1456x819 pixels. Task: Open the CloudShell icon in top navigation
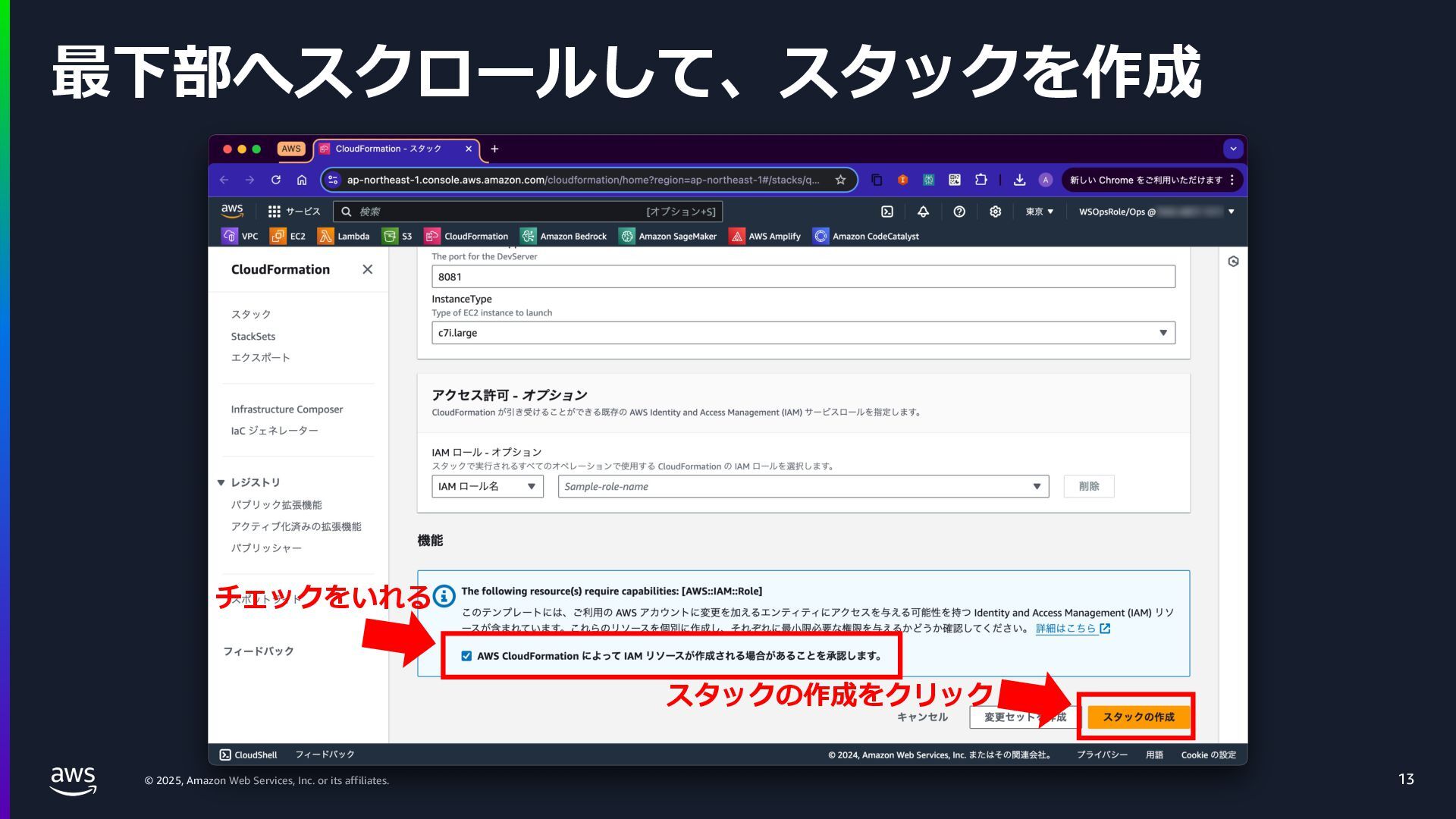coord(887,212)
